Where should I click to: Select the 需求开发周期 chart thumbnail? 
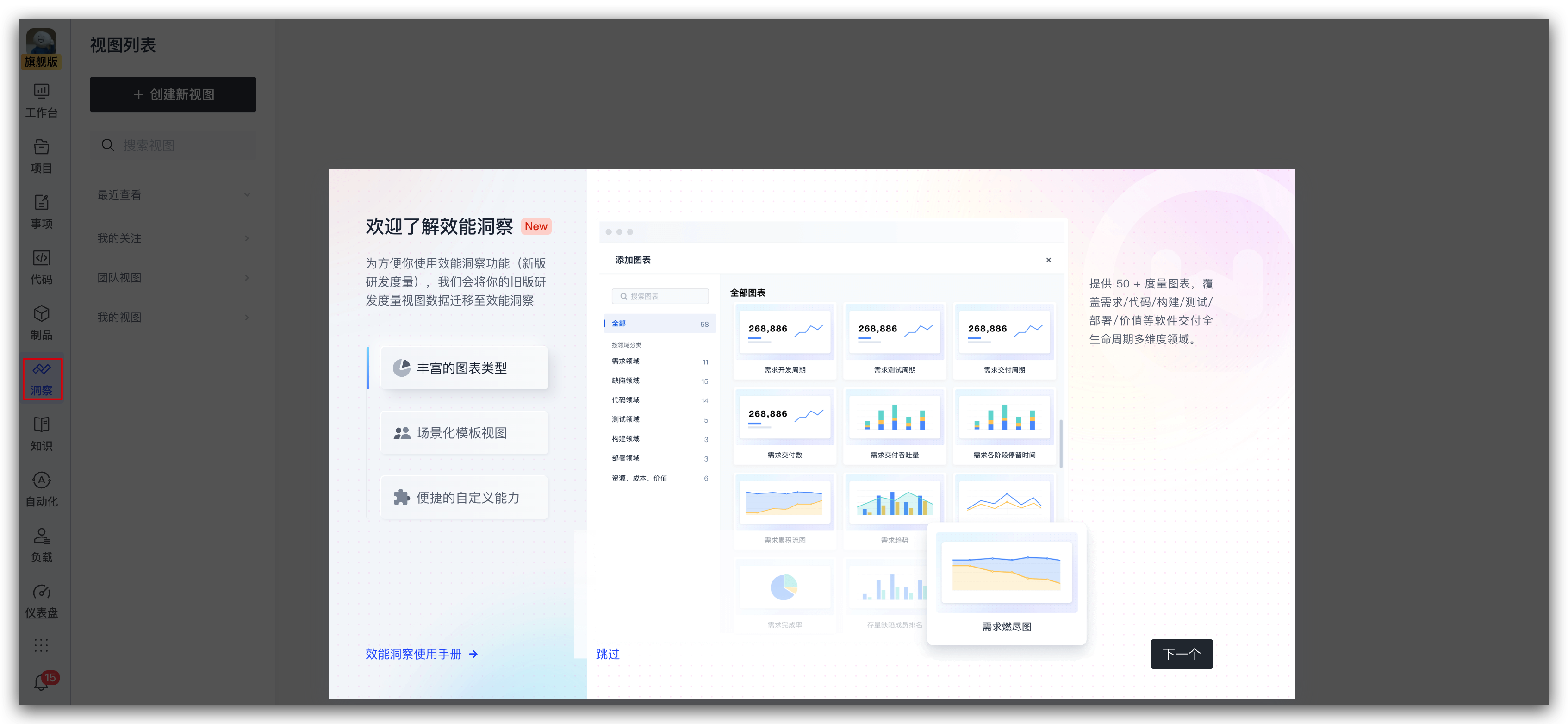[x=784, y=341]
